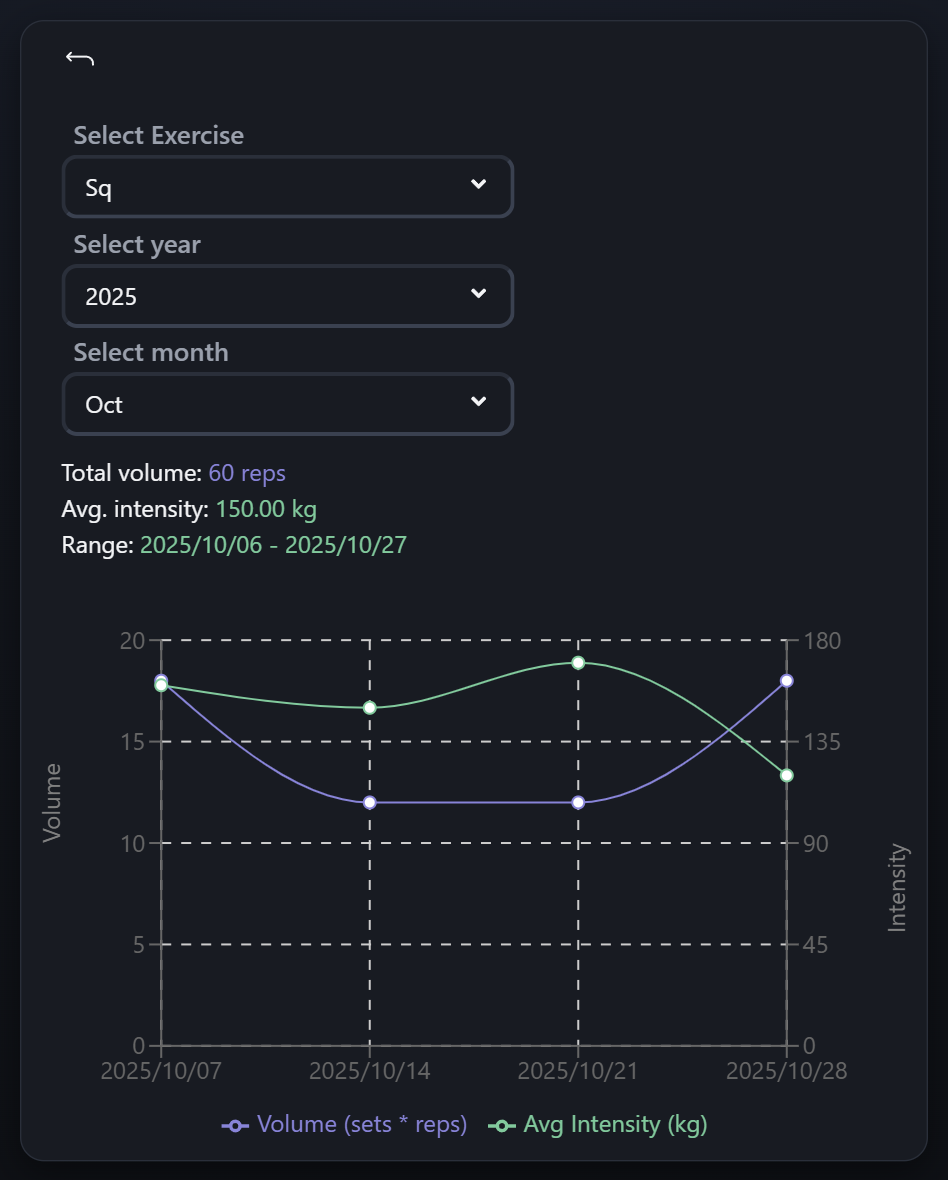This screenshot has width=948, height=1180.
Task: Click the intensity data point on 2025/10/28
Action: (x=786, y=775)
